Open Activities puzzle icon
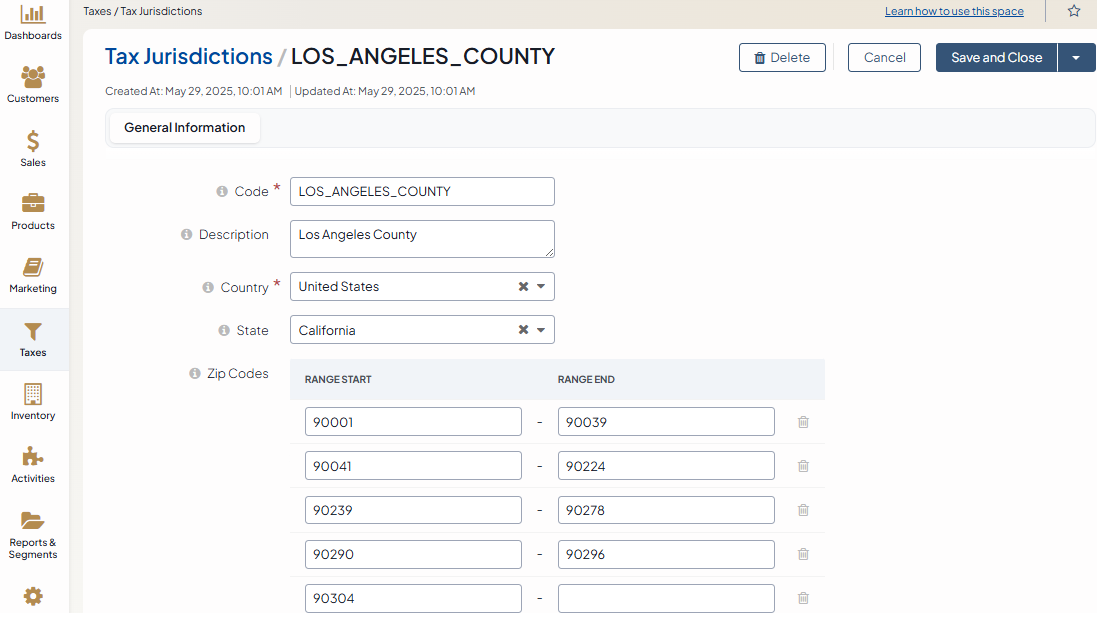Viewport: 1097px width, 627px height. pos(33,457)
